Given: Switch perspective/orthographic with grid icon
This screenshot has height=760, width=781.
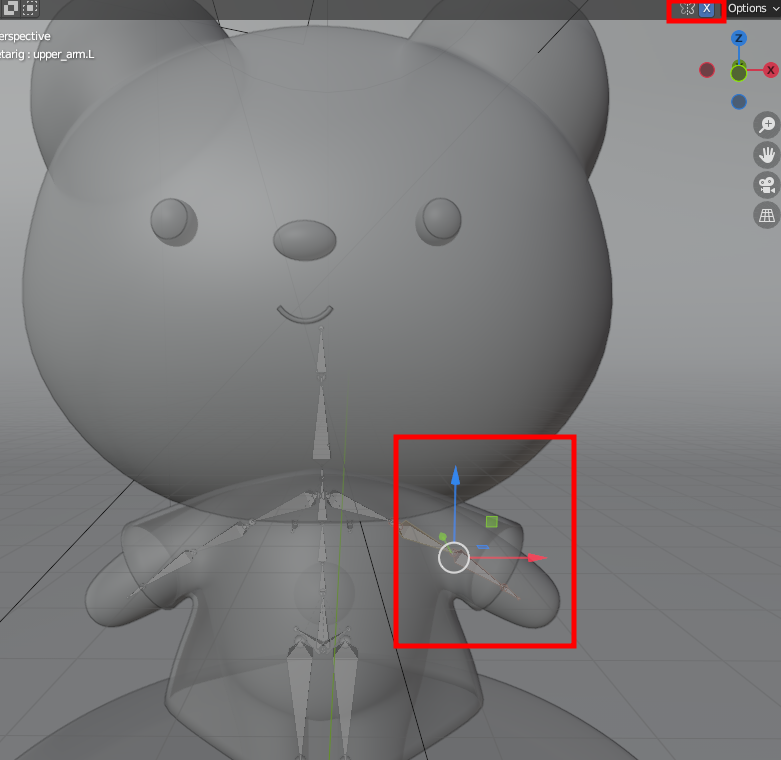Looking at the screenshot, I should (x=767, y=215).
